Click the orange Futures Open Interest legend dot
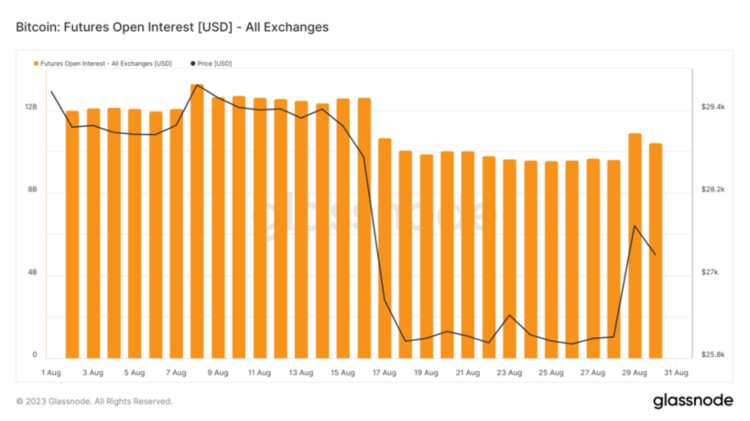Viewport: 750px width, 421px height. click(36, 63)
